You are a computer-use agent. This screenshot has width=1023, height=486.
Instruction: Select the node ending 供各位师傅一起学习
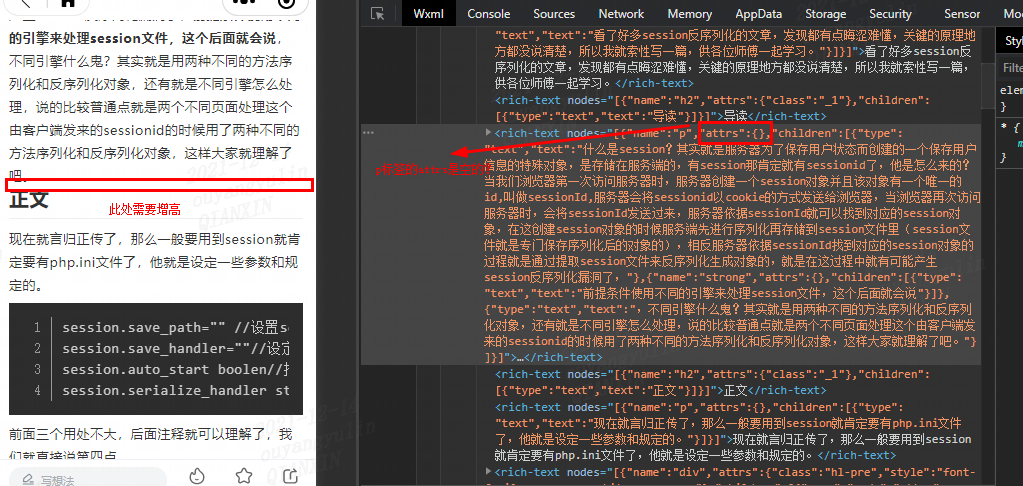tap(735, 59)
